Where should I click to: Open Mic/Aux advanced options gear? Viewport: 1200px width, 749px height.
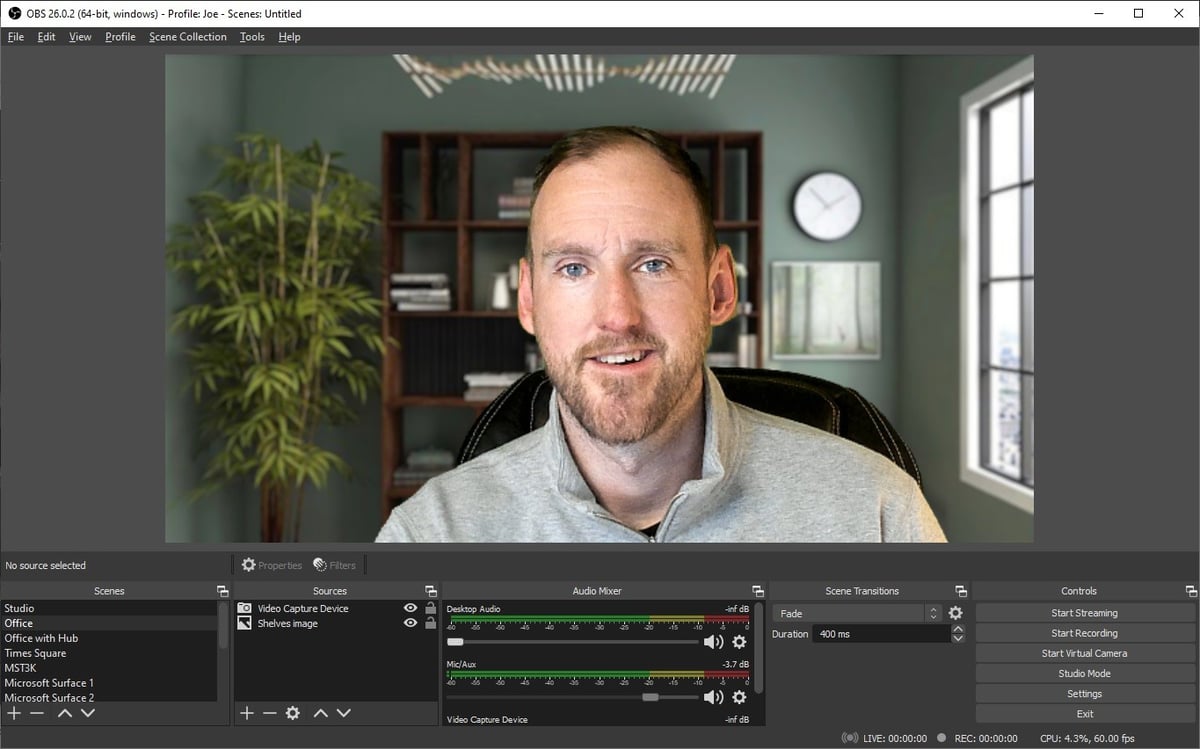739,696
